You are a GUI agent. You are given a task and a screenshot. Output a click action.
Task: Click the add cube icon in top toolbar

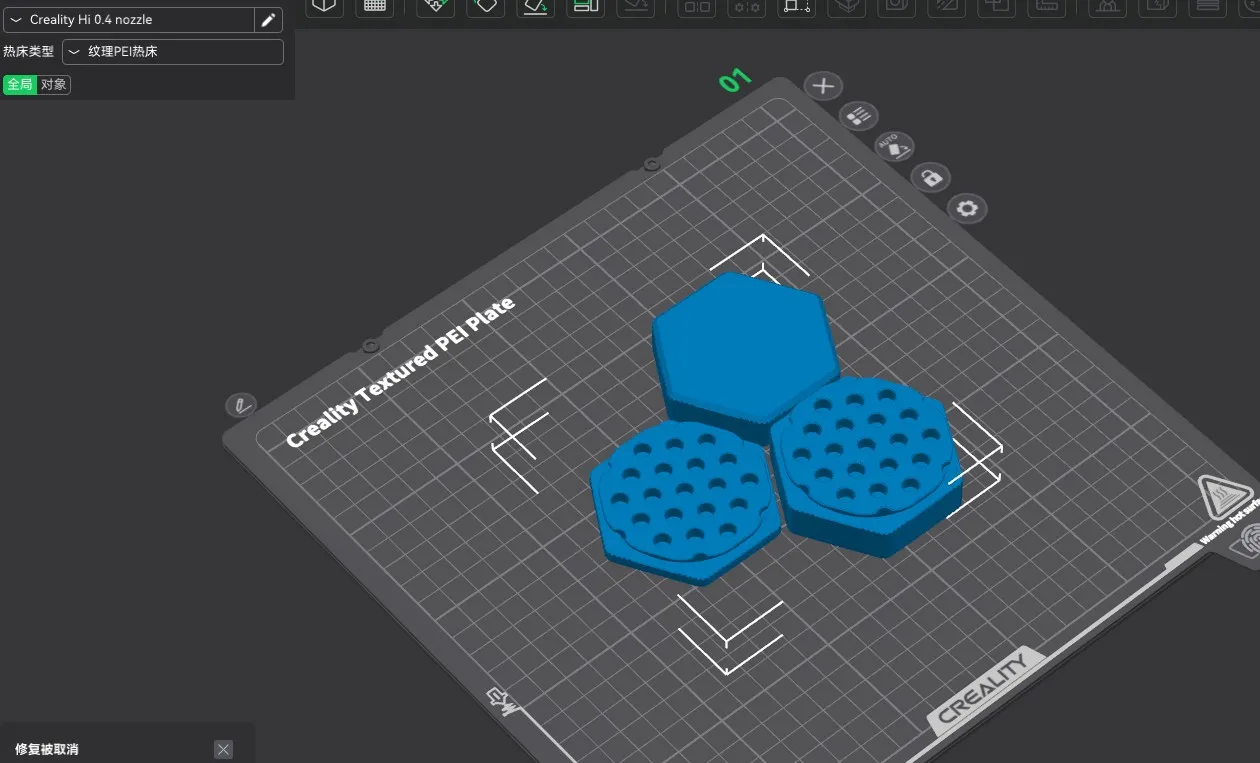[324, 6]
